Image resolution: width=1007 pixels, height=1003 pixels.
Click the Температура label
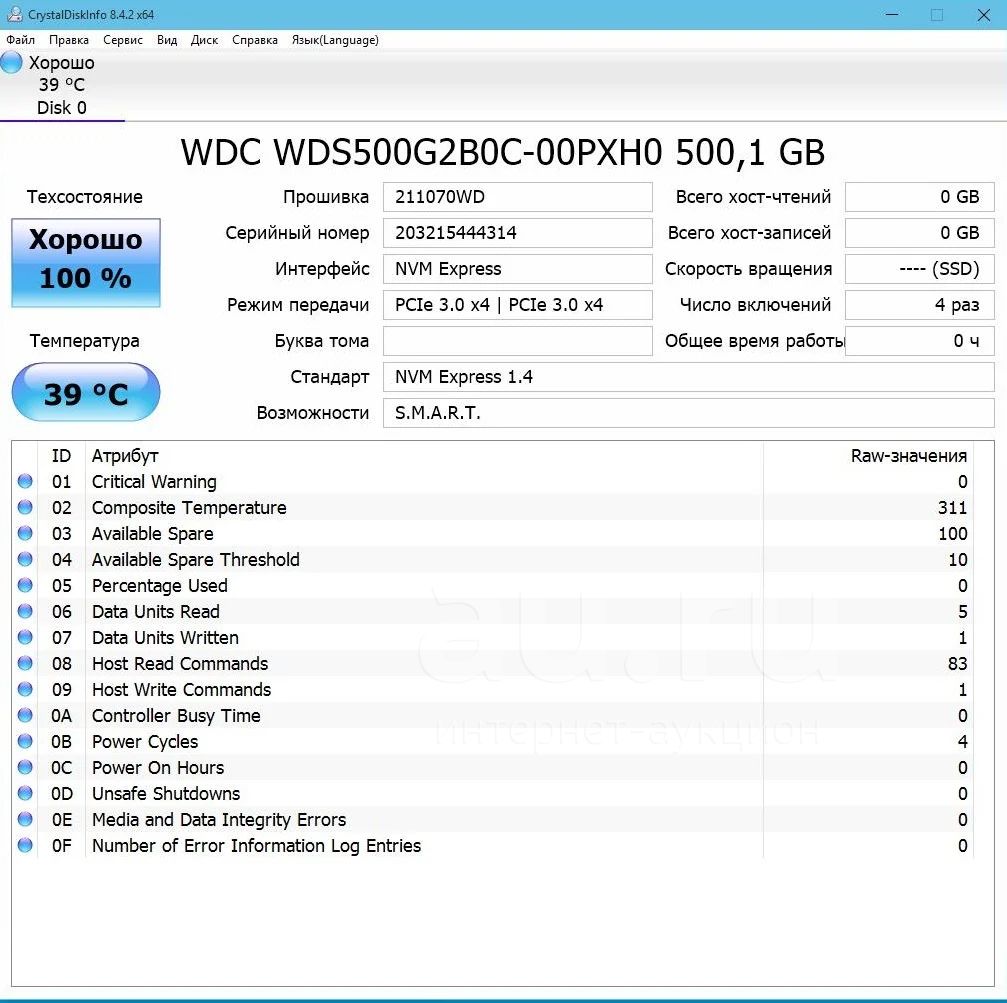click(x=85, y=340)
